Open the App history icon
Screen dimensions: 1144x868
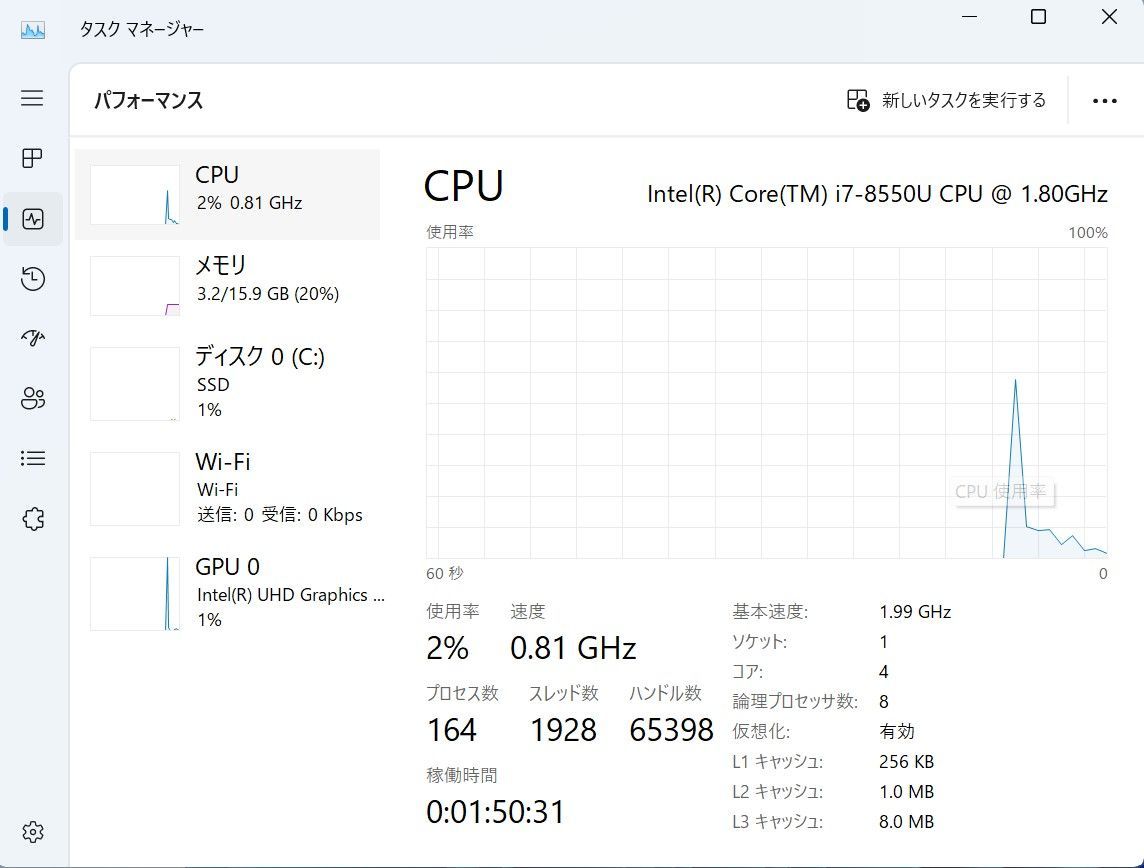point(32,278)
